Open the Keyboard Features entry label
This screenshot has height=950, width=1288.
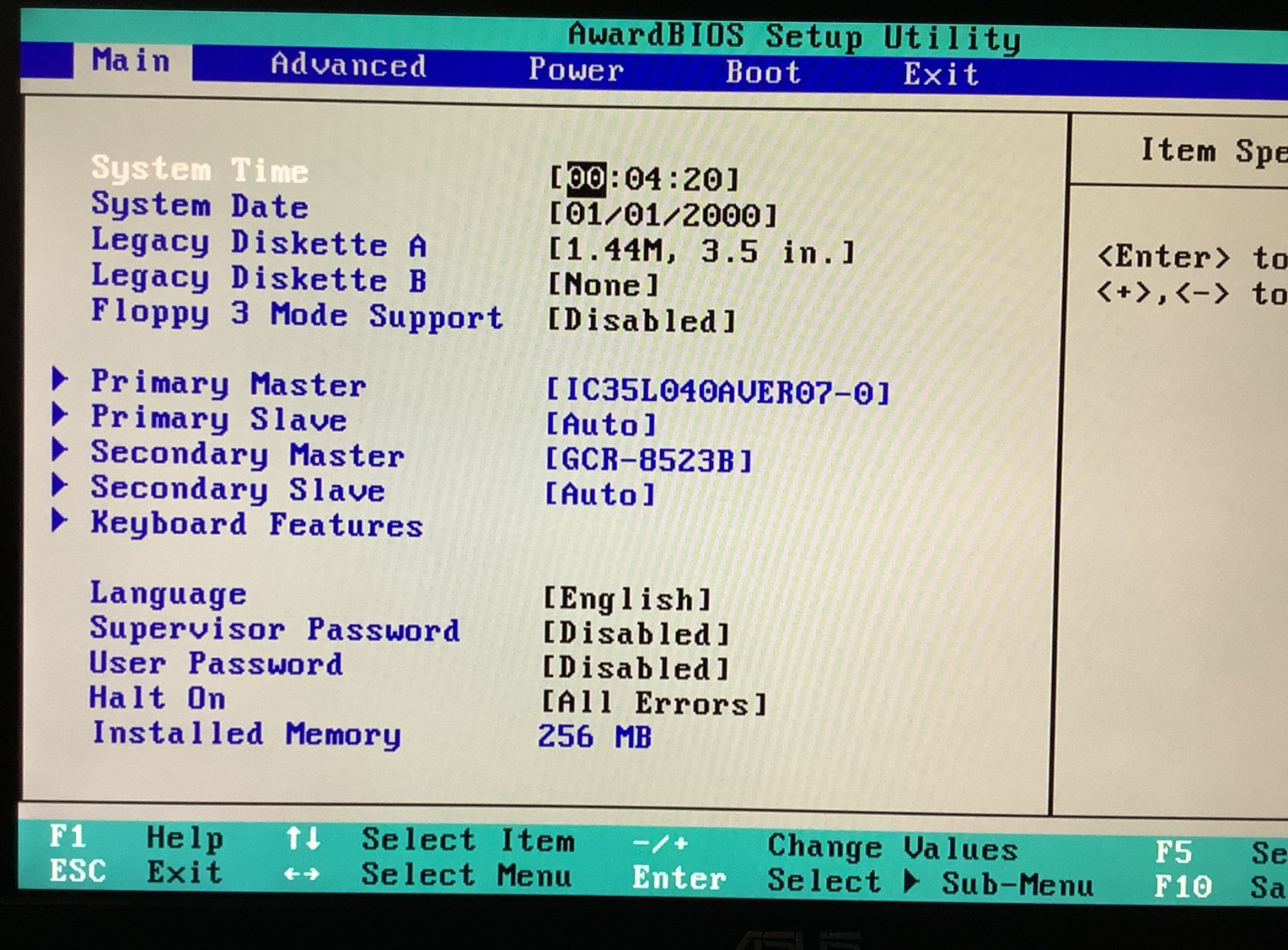point(256,524)
